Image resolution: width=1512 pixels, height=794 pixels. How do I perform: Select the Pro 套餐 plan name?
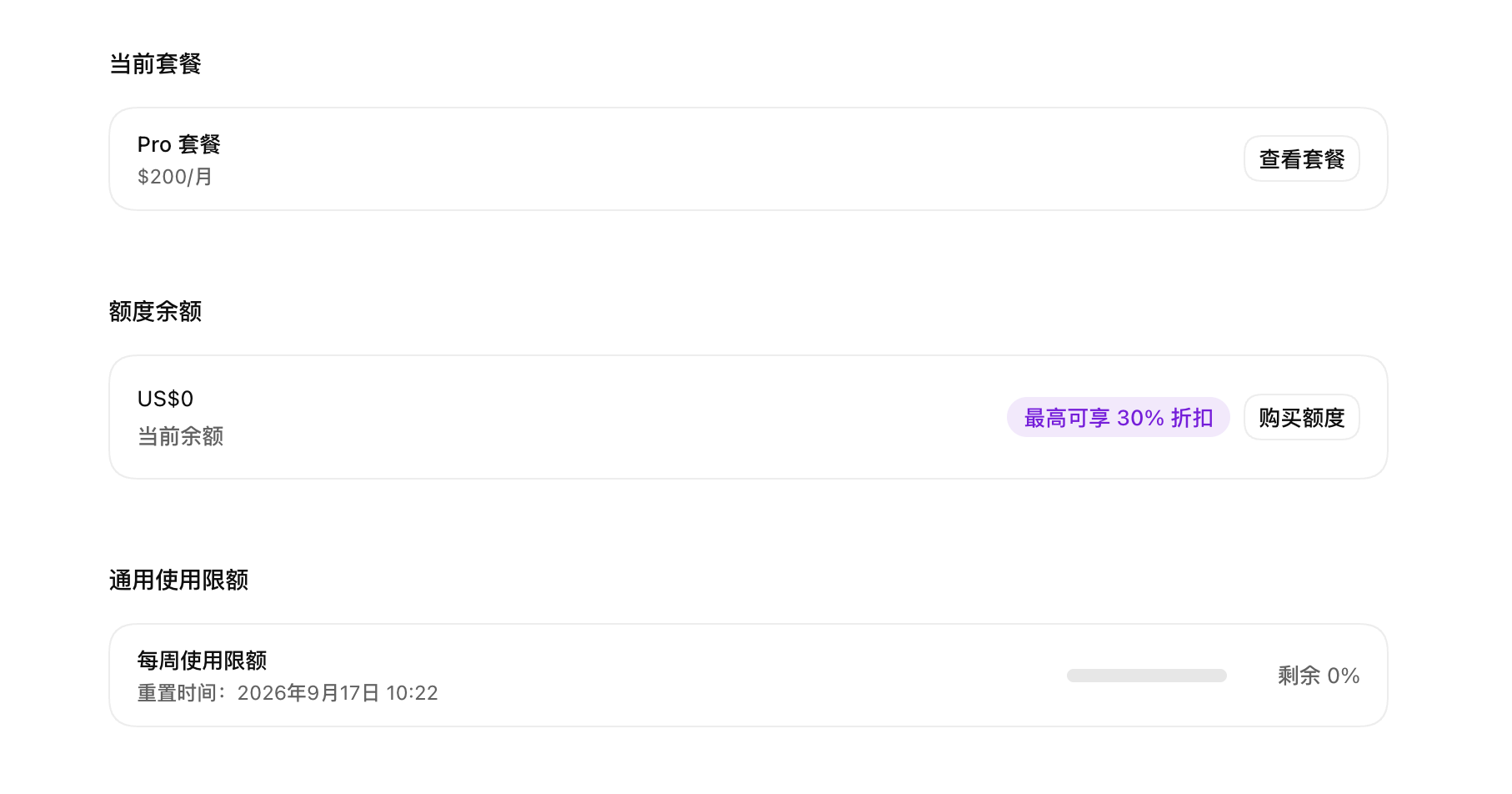[178, 144]
